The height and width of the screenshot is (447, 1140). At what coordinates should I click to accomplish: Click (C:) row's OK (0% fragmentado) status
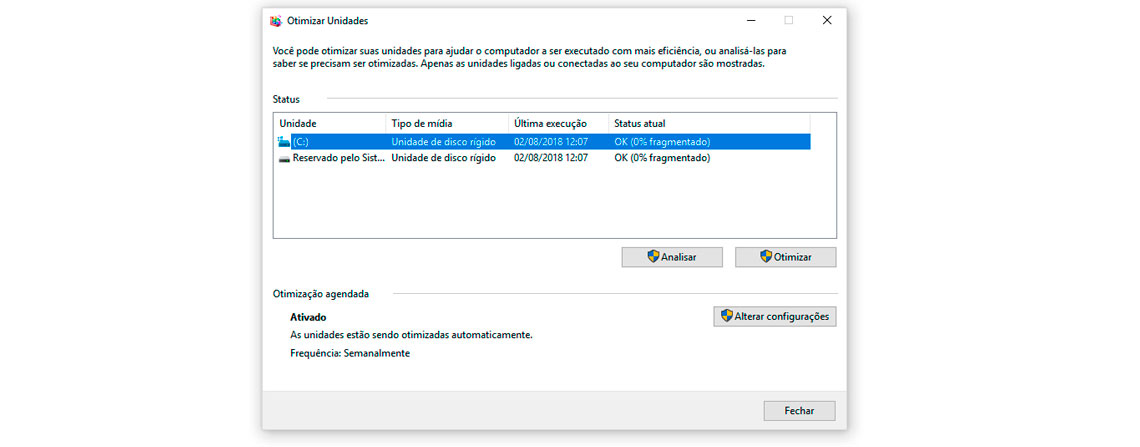[x=662, y=142]
